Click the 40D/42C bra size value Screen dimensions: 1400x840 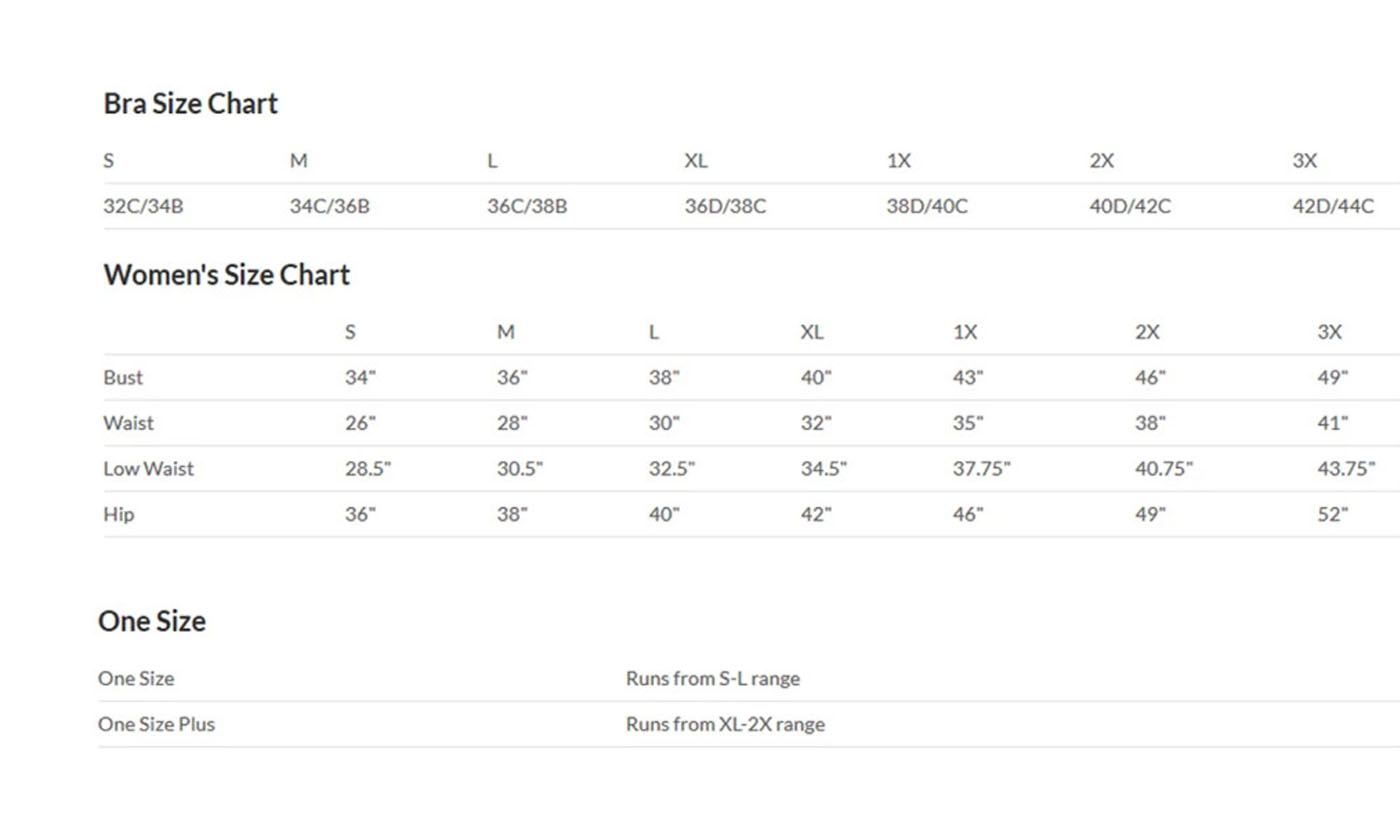pyautogui.click(x=1130, y=207)
